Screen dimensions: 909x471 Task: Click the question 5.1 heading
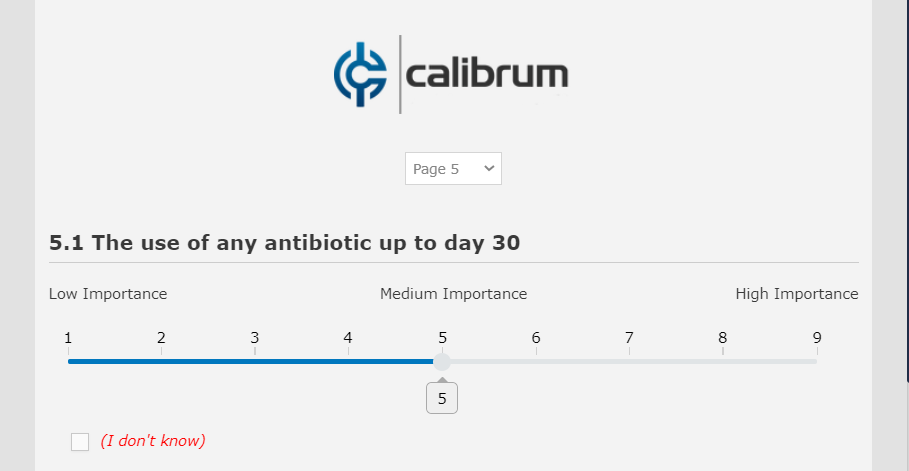pyautogui.click(x=284, y=243)
